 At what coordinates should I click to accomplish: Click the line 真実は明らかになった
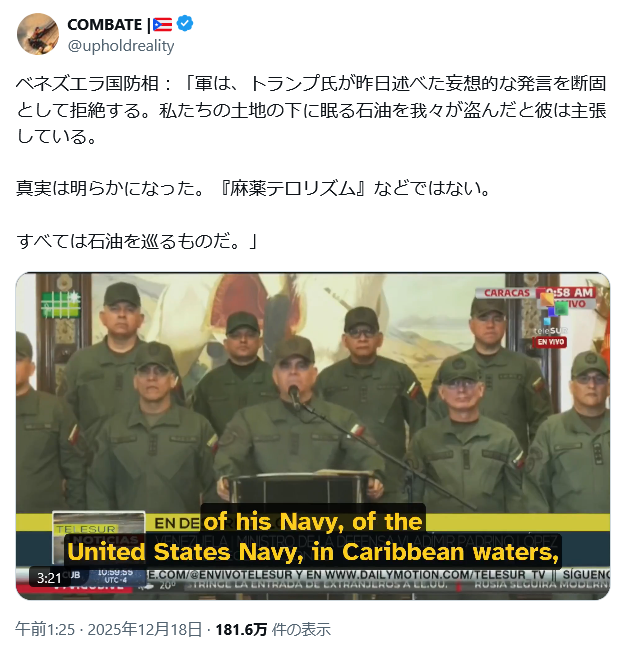[253, 188]
